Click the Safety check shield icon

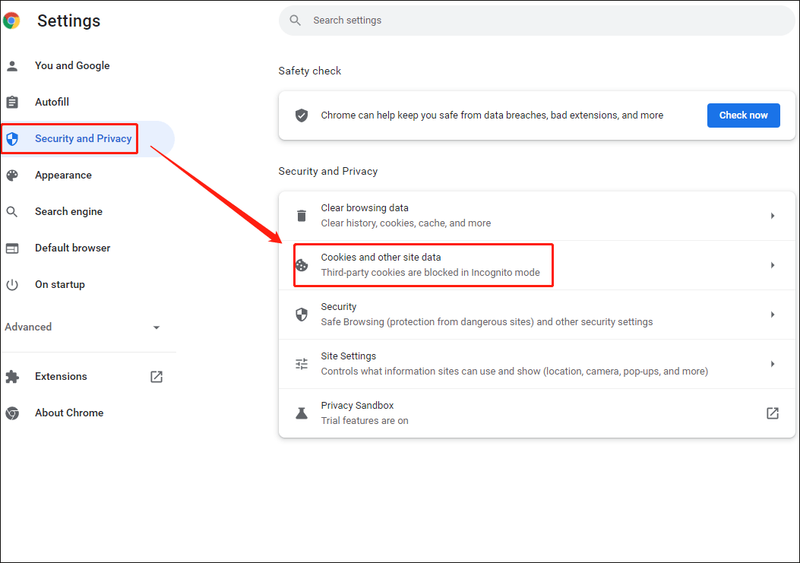[x=302, y=115]
